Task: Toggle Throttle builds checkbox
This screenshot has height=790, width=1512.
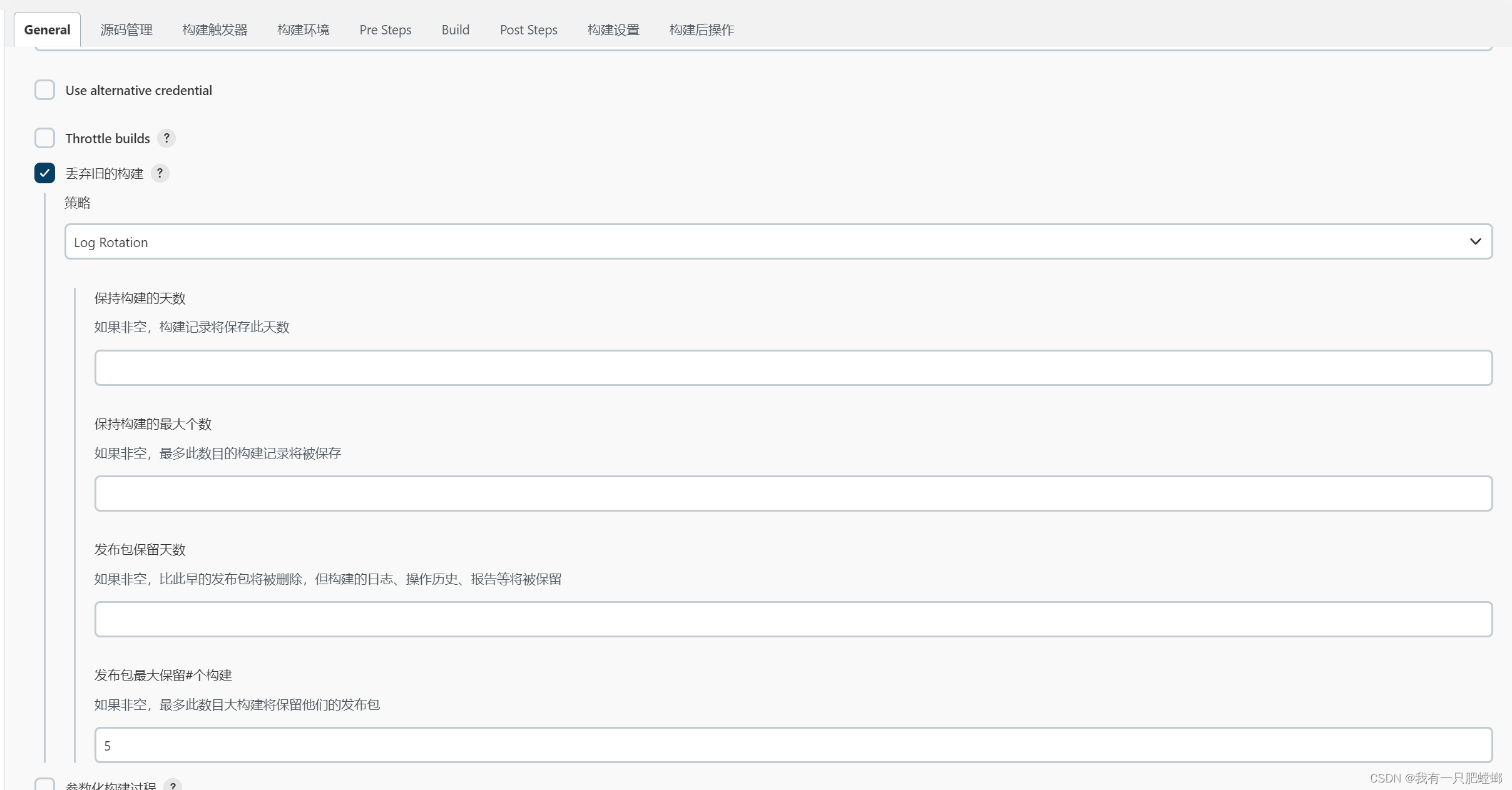Action: (x=44, y=138)
